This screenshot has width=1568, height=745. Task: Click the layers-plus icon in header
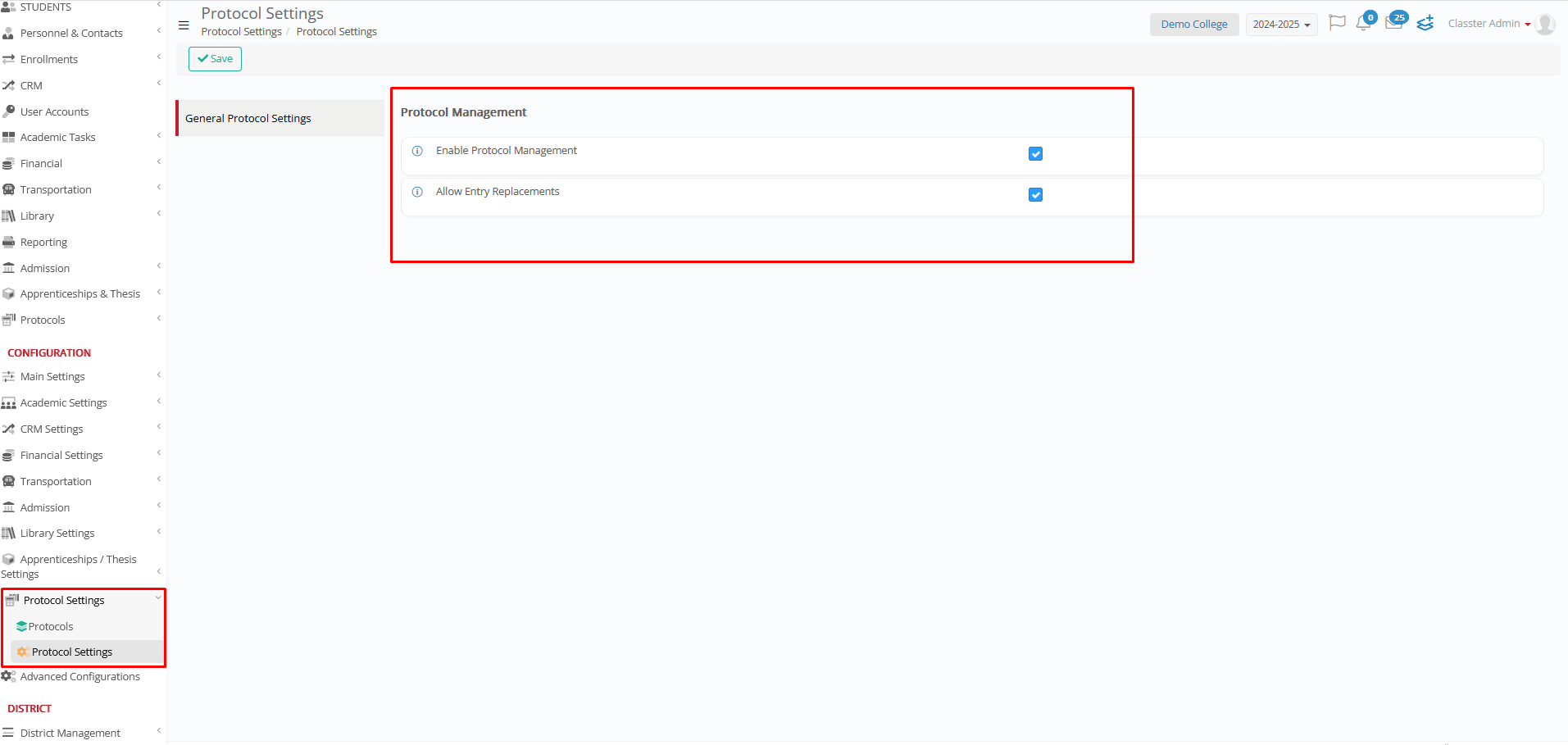point(1425,24)
